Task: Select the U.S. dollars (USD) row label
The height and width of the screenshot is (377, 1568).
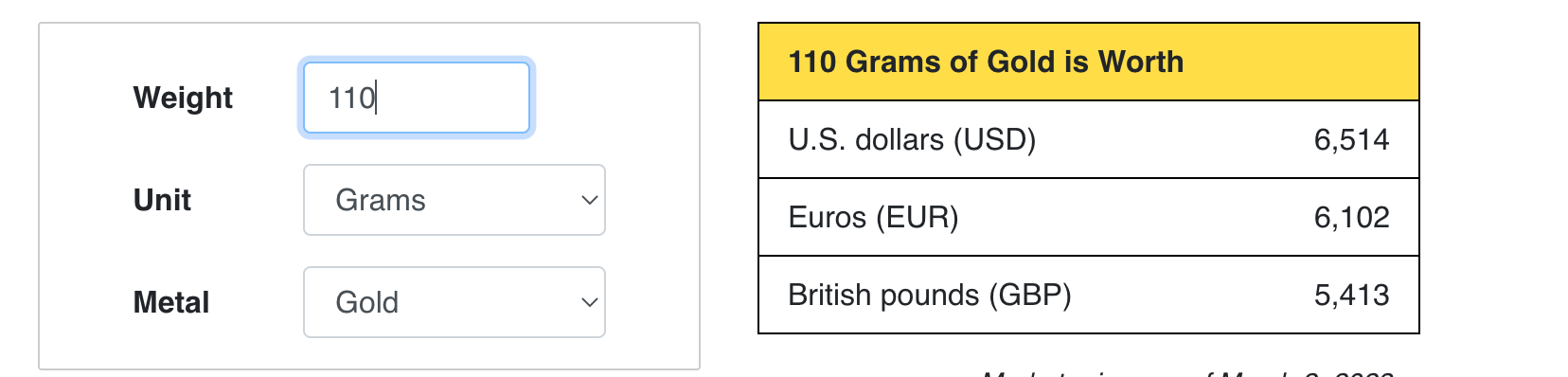Action: (x=912, y=139)
